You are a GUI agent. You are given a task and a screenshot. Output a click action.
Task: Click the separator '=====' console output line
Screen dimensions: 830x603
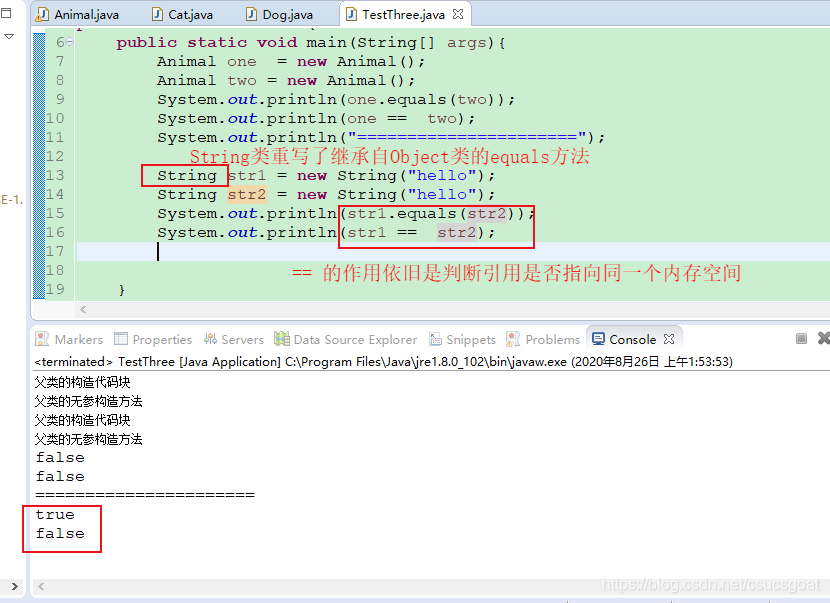145,495
